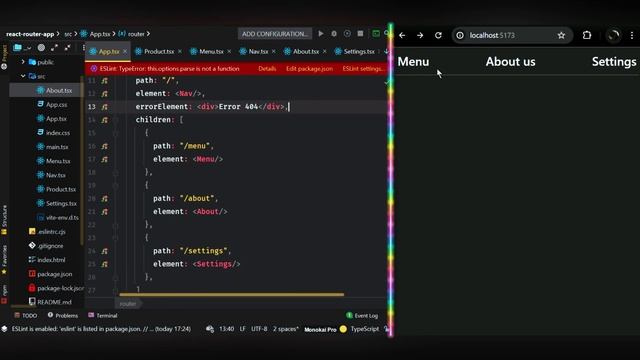This screenshot has width=640, height=360.
Task: Close the Menu.tsx tab
Action: (229, 51)
